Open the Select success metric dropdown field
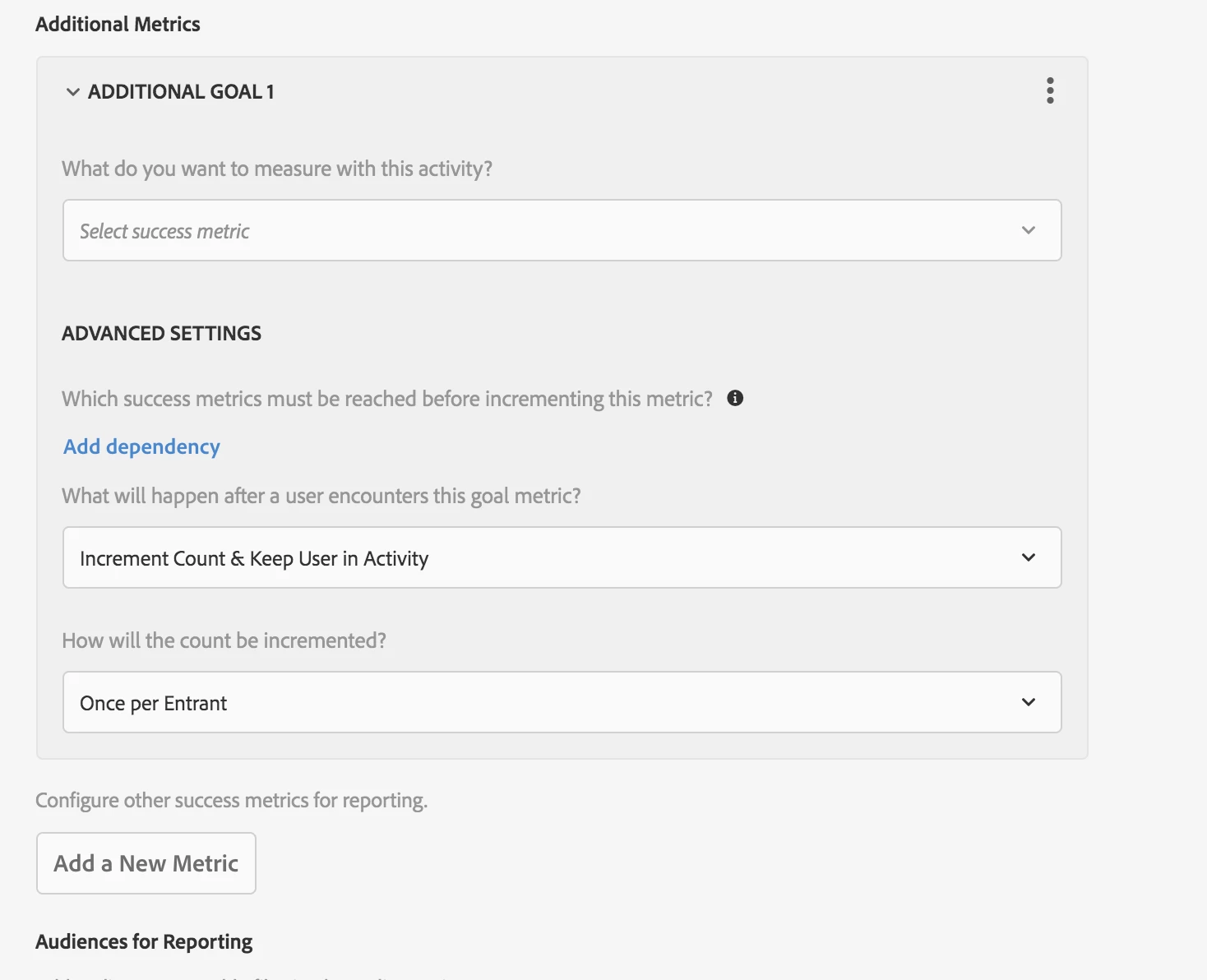The image size is (1207, 980). 543,231
